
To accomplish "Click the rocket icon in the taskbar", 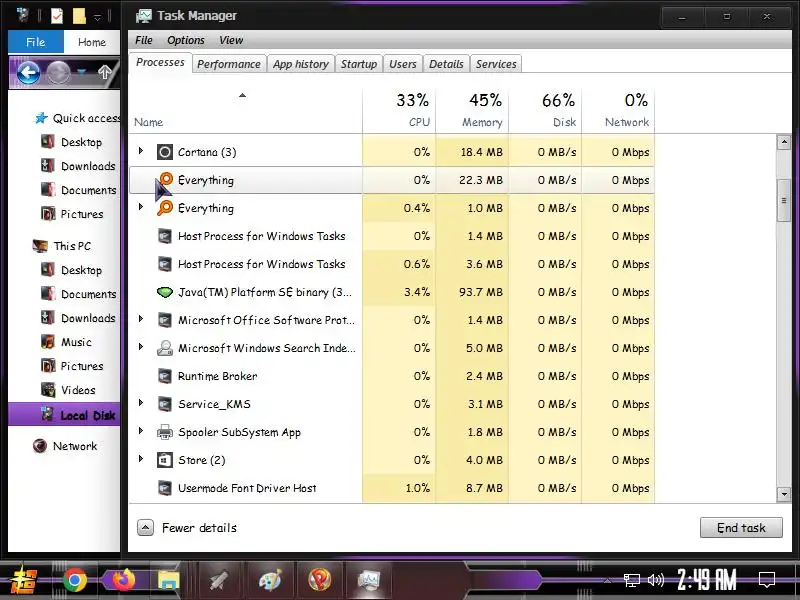I will 219,581.
